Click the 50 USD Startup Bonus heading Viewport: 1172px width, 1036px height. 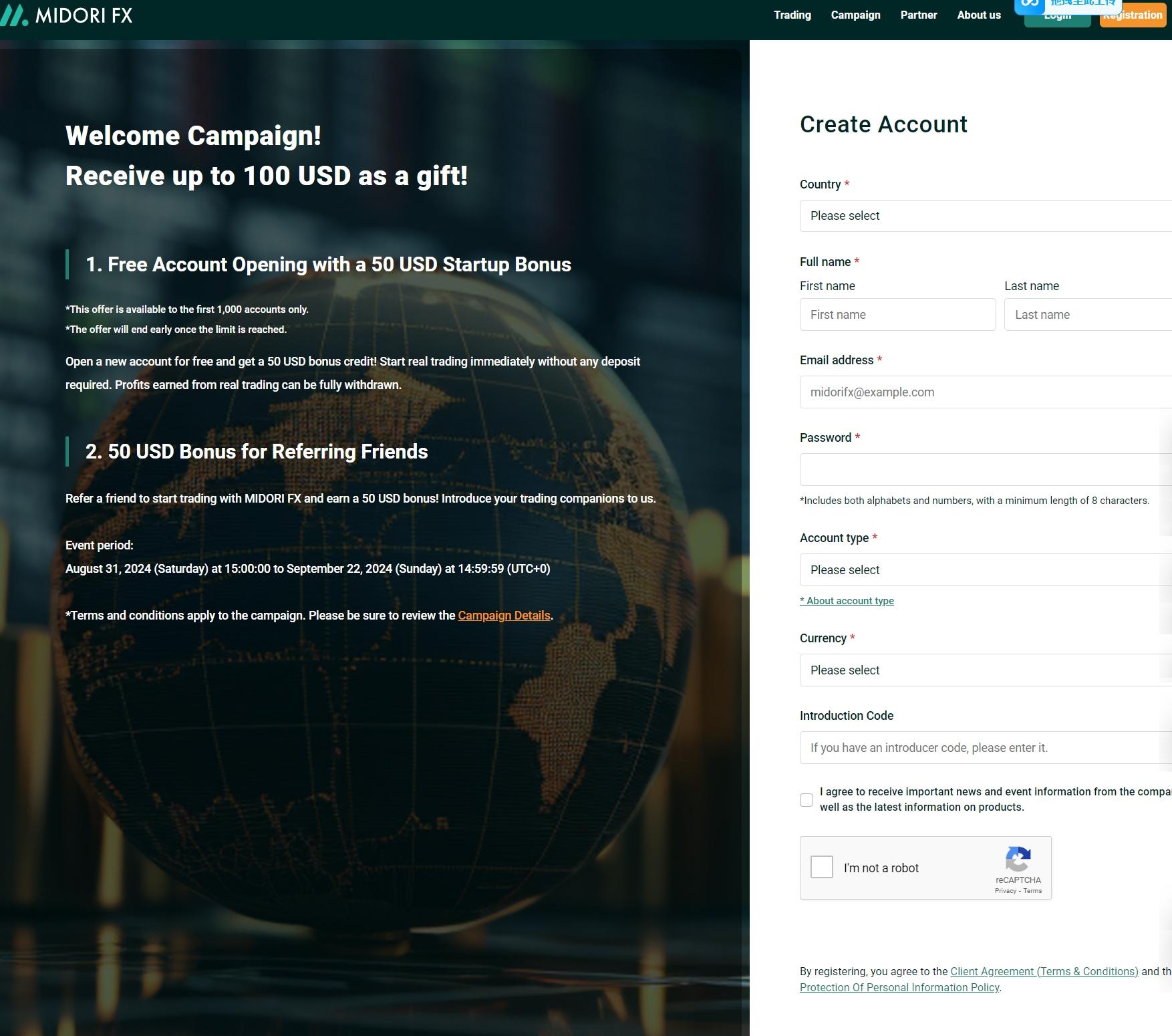(x=328, y=265)
